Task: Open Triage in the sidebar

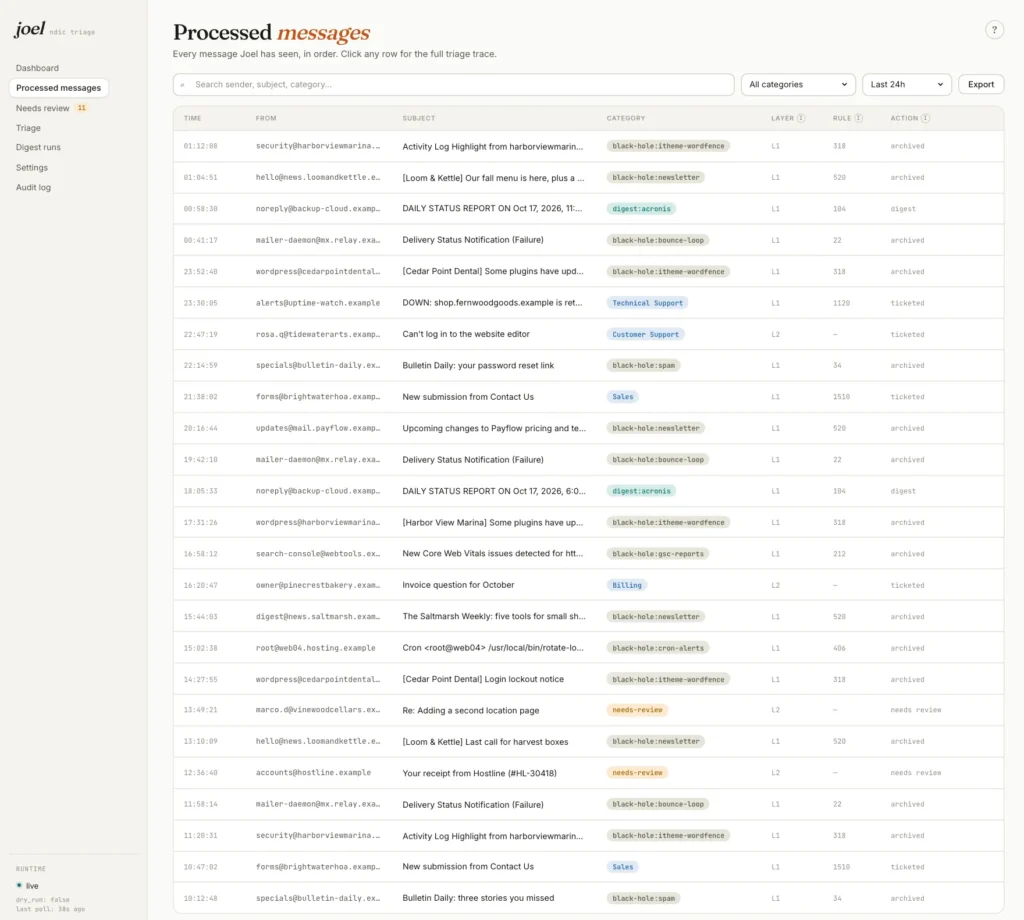Action: 28,128
